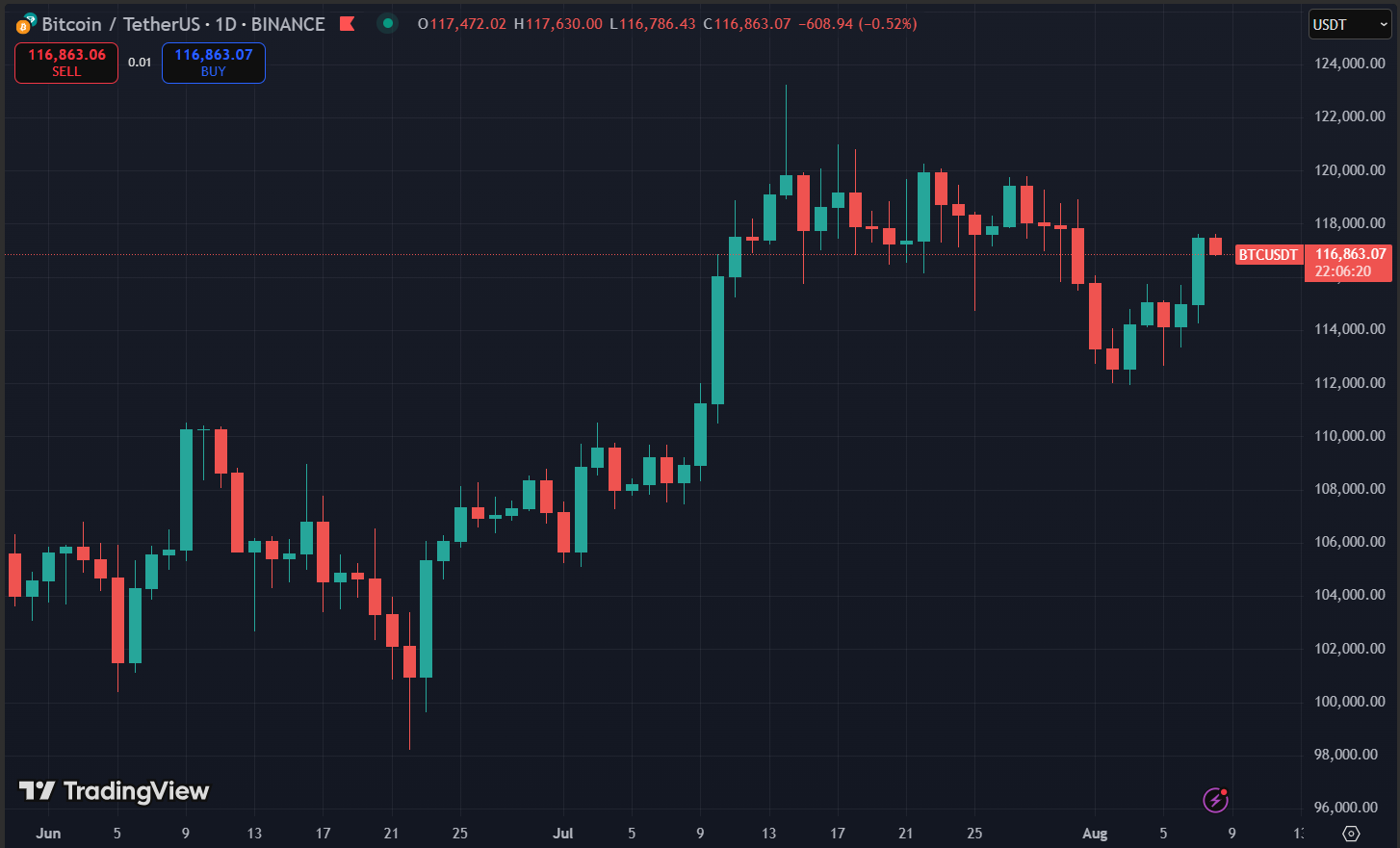Click the Jul label on time axis

point(562,834)
